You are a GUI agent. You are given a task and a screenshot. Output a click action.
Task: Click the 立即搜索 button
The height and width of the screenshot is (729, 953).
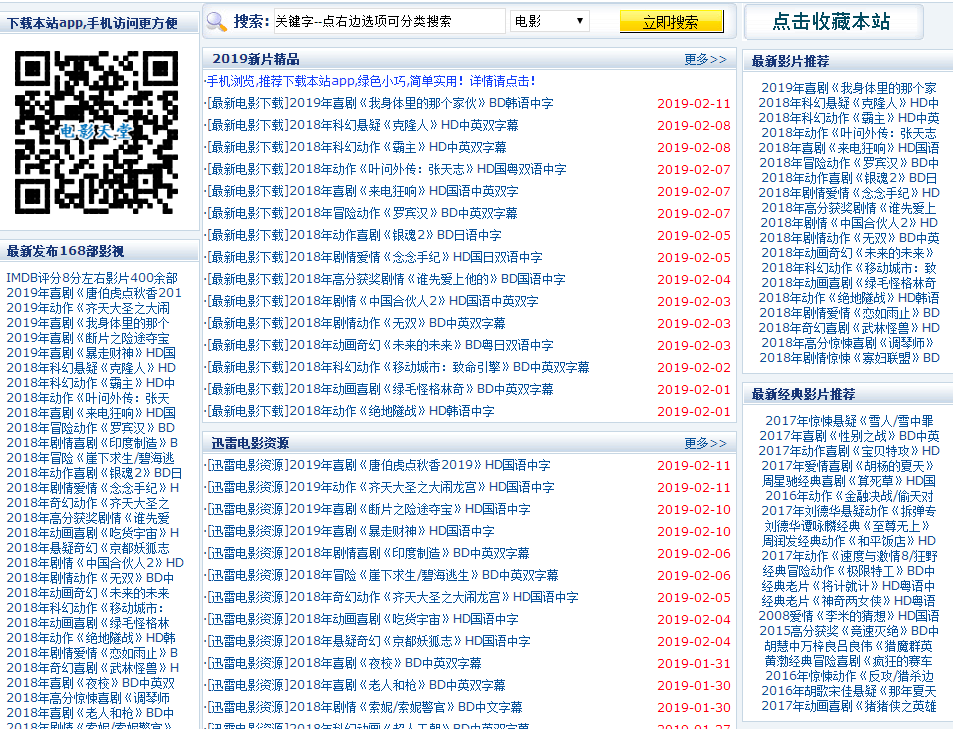672,22
